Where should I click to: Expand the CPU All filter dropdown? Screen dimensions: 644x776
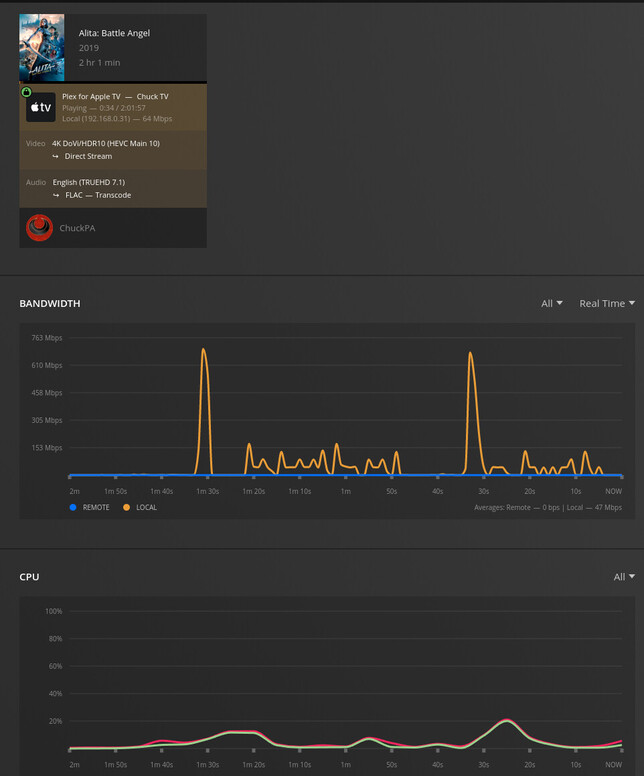click(x=624, y=577)
